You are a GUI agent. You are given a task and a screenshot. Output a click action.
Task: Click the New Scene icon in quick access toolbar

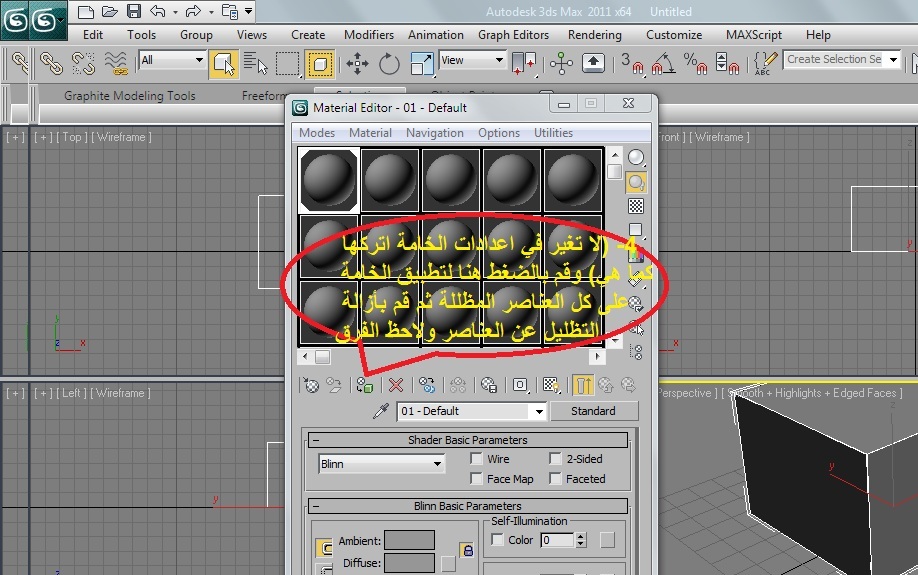tap(85, 12)
